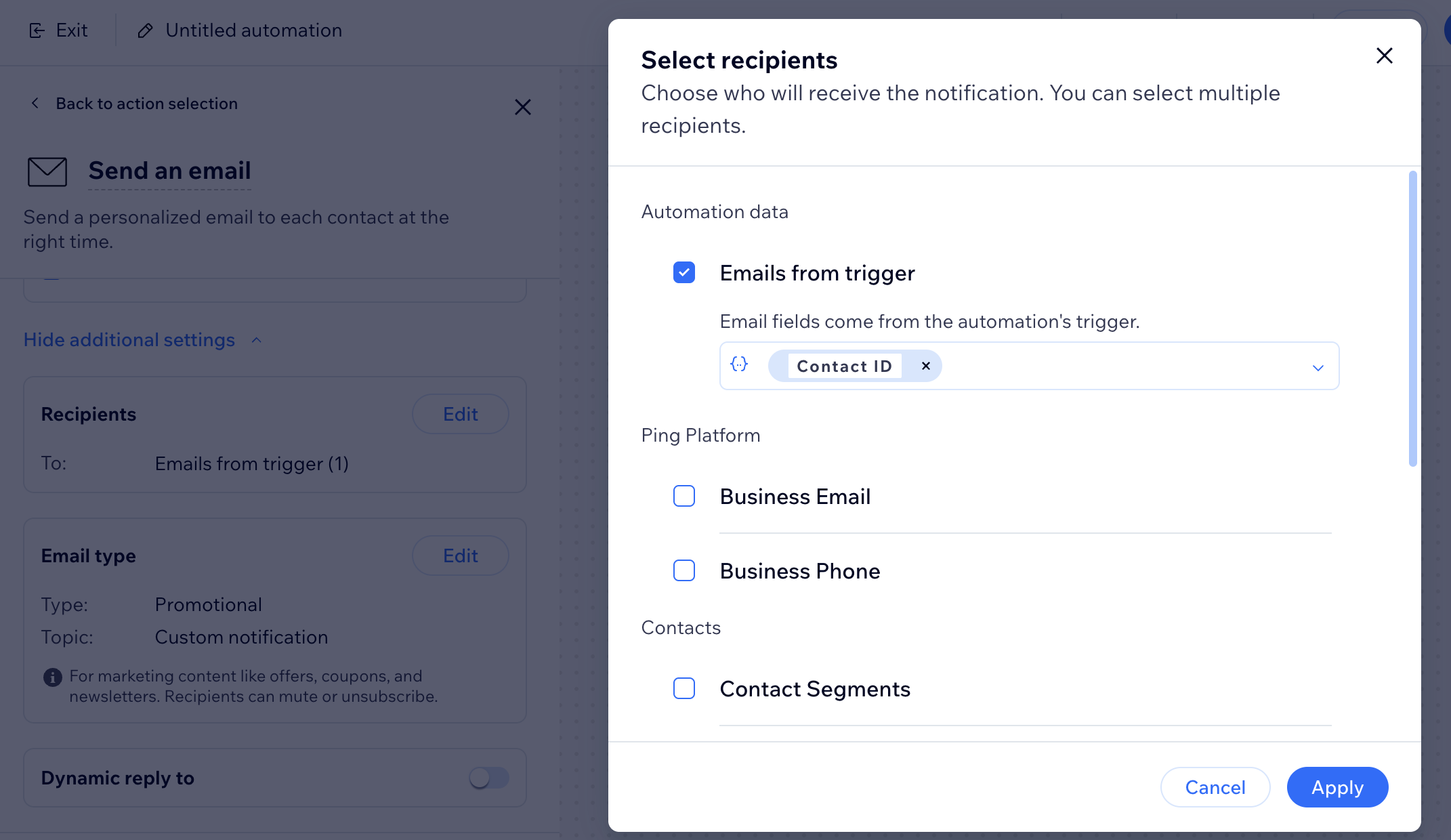This screenshot has width=1451, height=840.
Task: Click the Promotional type value
Action: (209, 604)
